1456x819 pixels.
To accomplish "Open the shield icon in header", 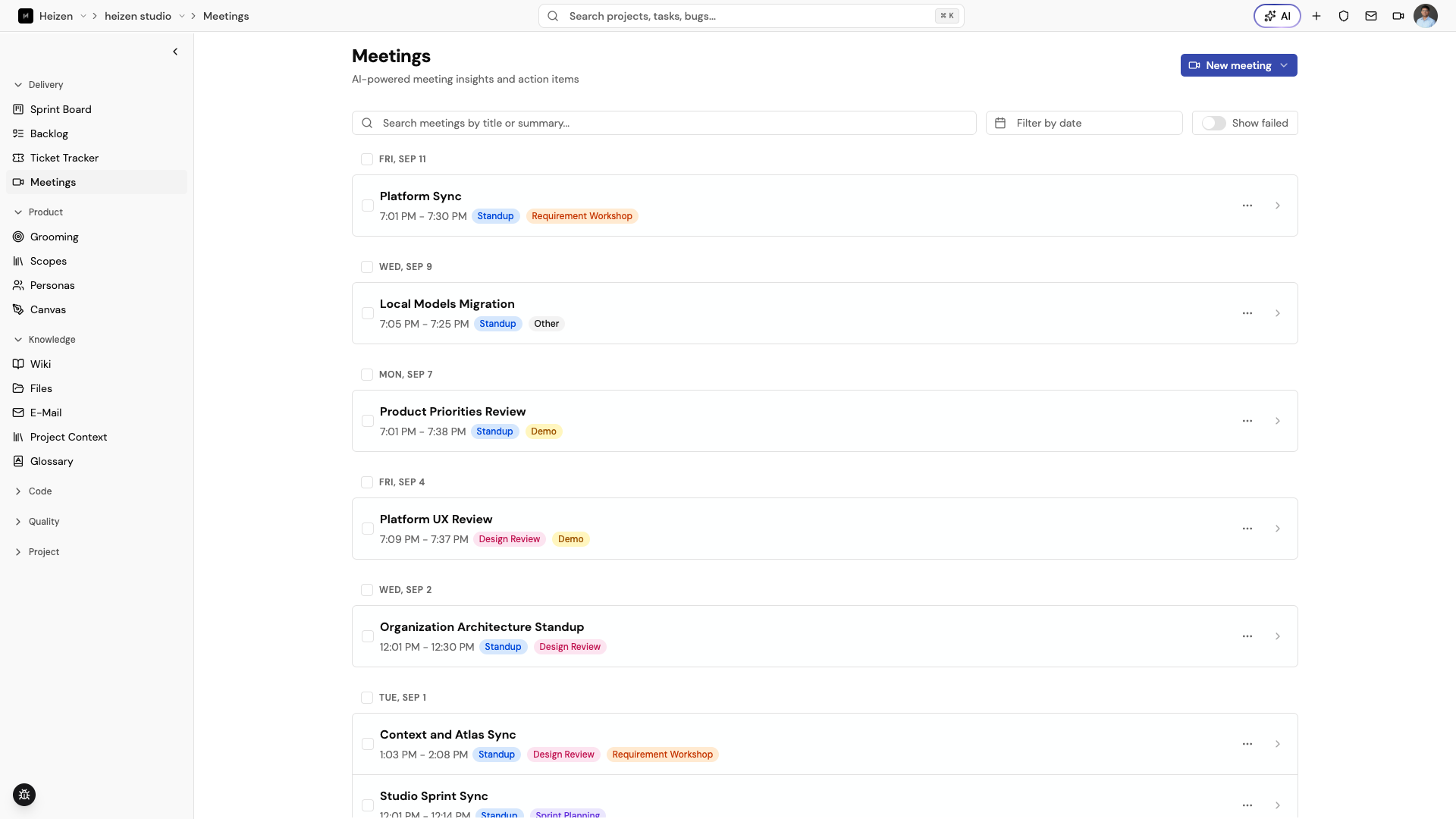I will pyautogui.click(x=1344, y=16).
